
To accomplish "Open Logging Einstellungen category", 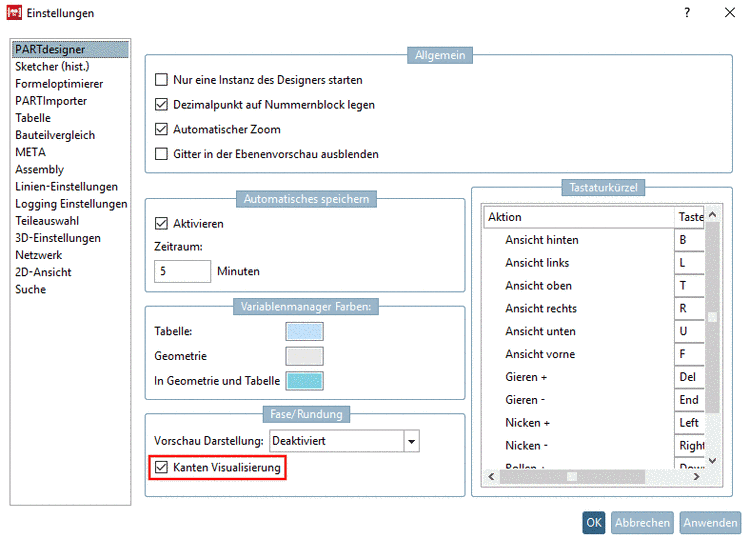I will (x=70, y=204).
